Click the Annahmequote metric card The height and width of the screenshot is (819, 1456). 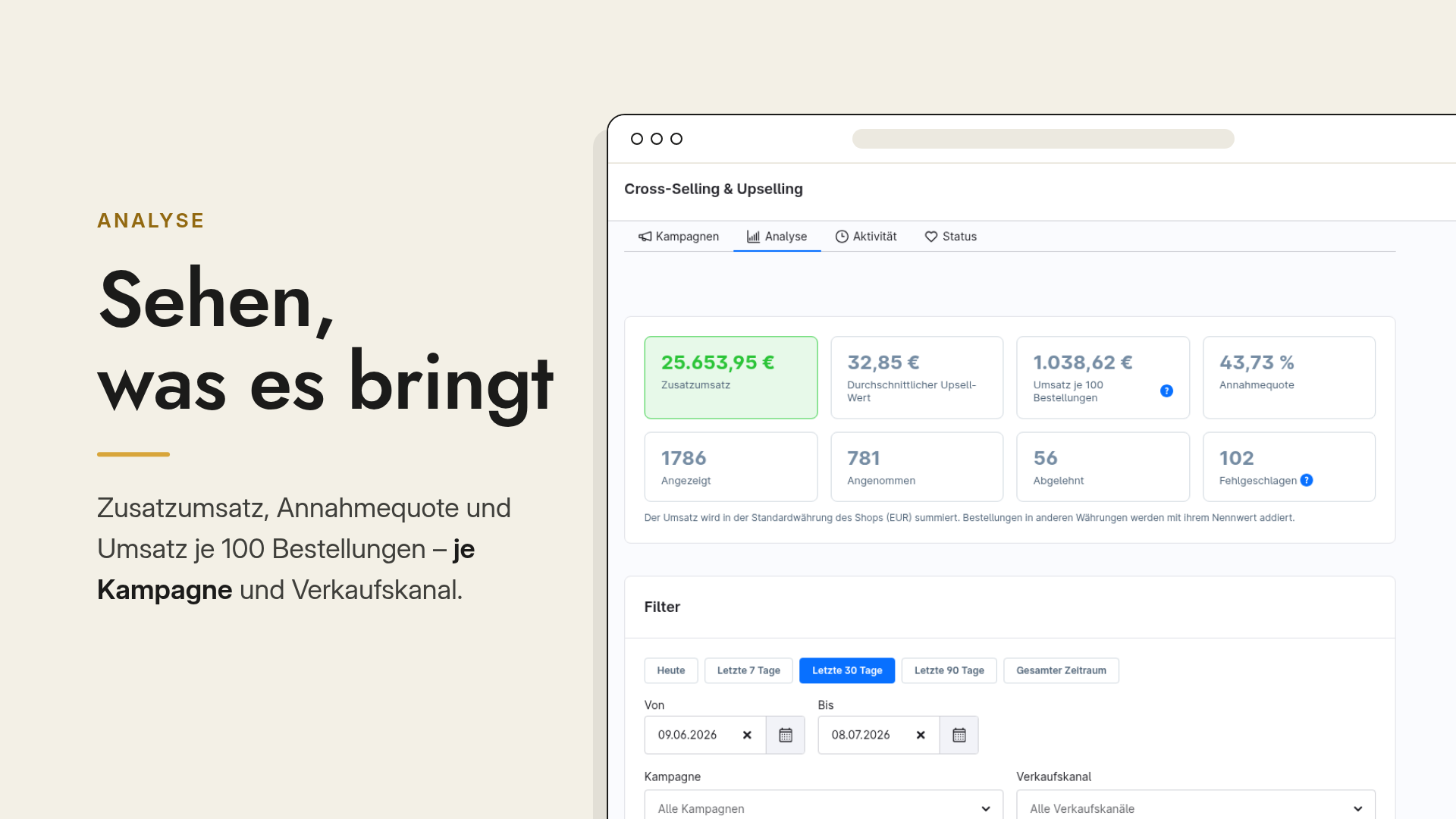[1289, 378]
